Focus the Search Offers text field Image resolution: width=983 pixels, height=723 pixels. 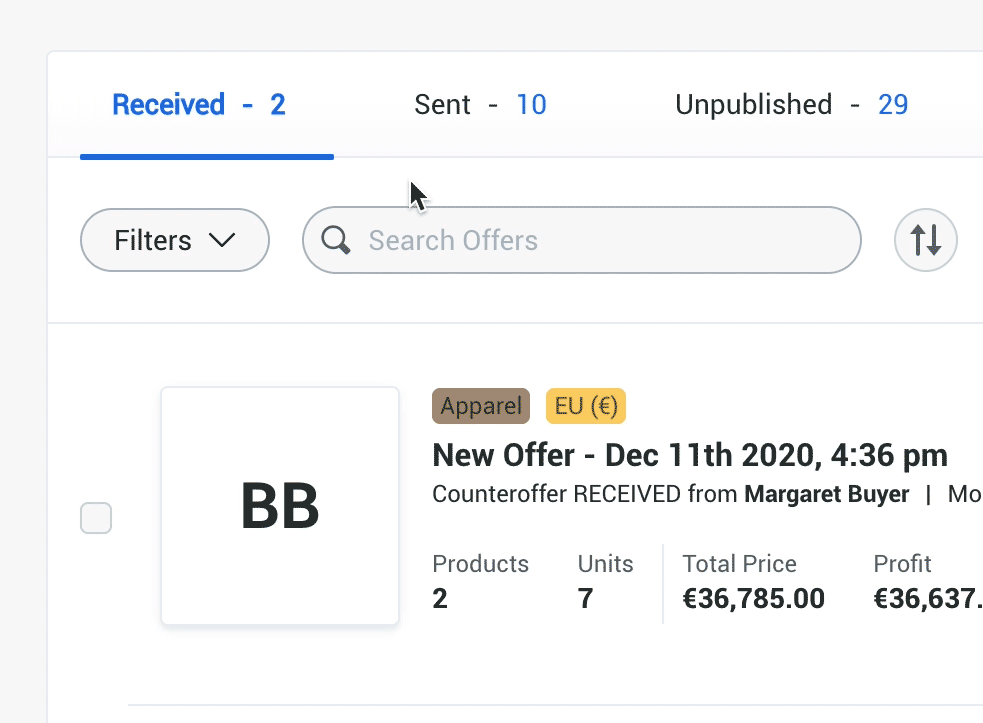(x=600, y=240)
